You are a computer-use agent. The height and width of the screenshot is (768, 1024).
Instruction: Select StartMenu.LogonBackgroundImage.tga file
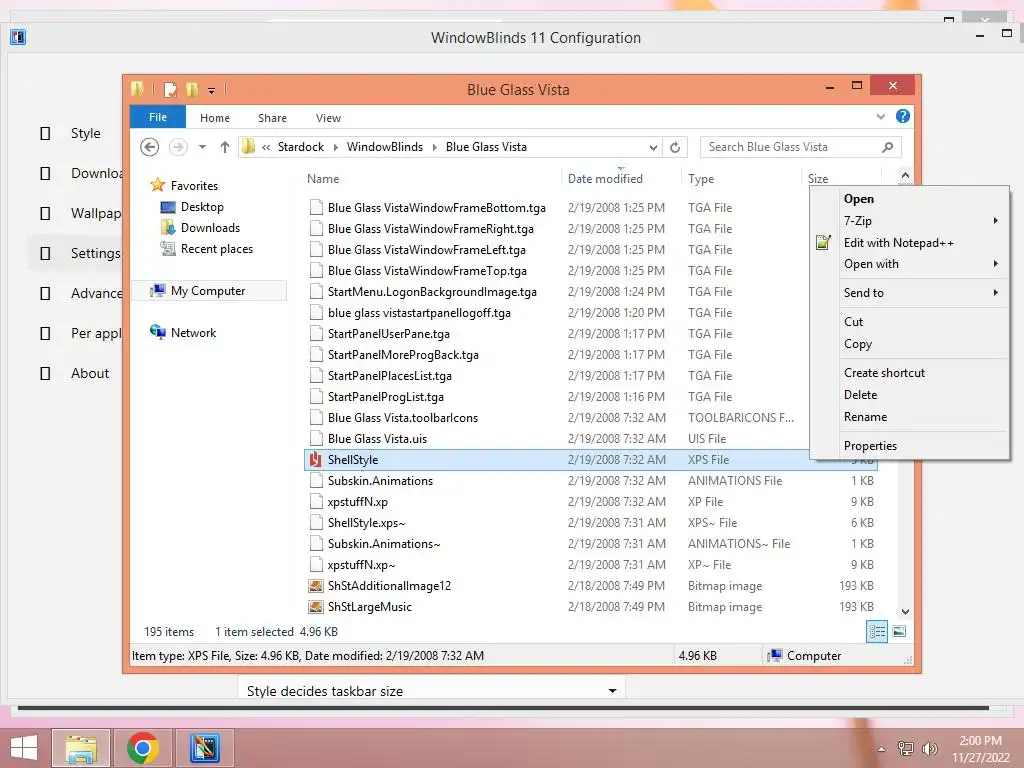point(432,292)
